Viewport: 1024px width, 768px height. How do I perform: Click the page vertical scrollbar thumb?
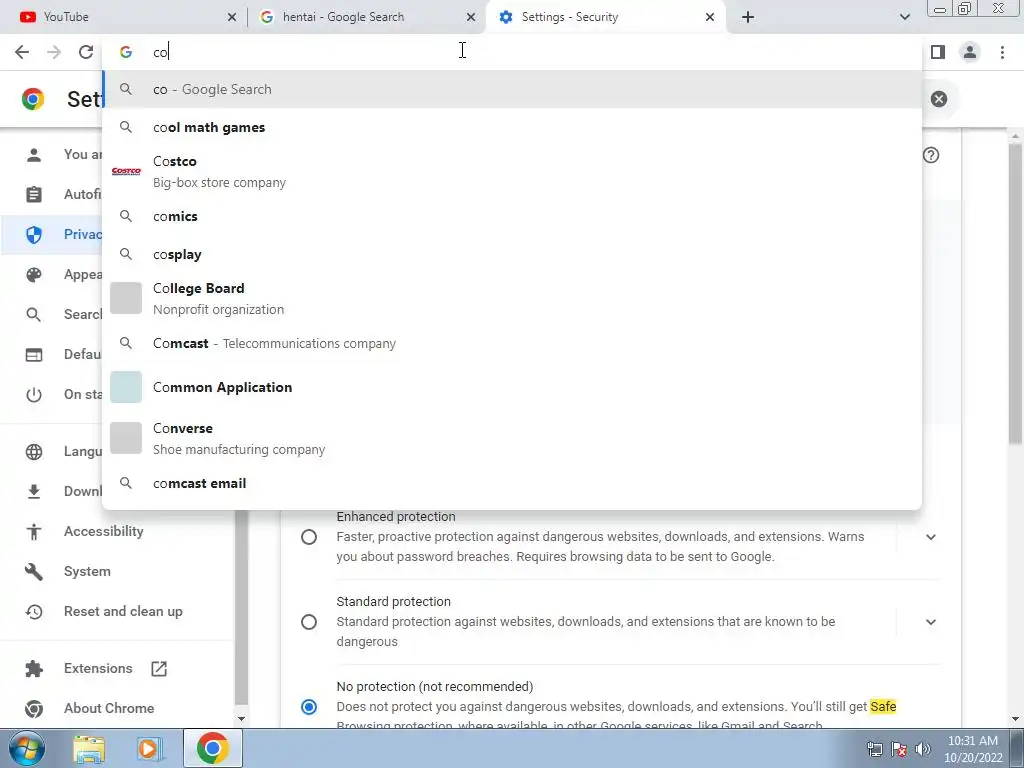click(1014, 294)
